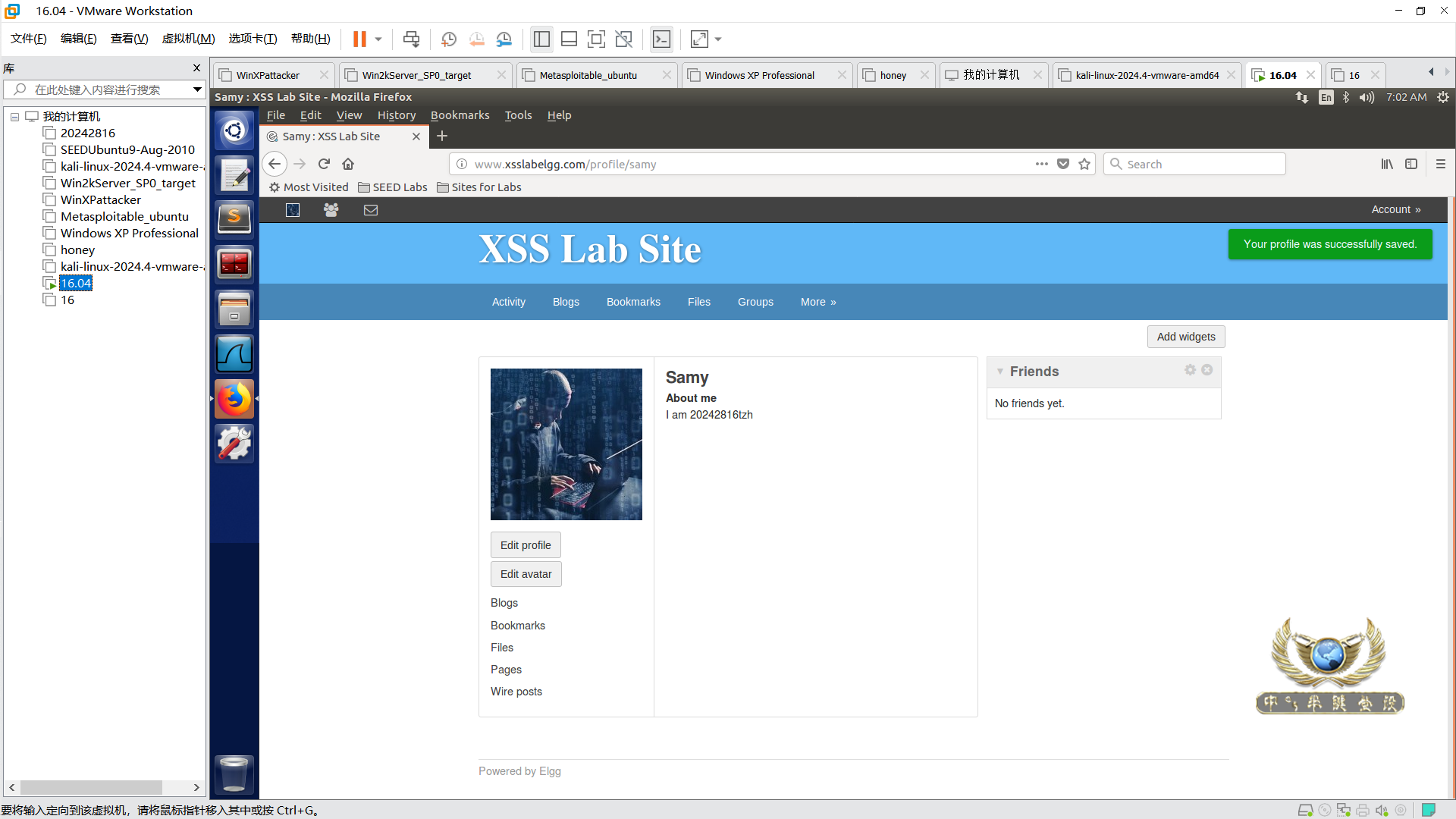Screen dimensions: 1456x819
Task: Toggle VMware library sidebar view button
Action: pos(541,39)
